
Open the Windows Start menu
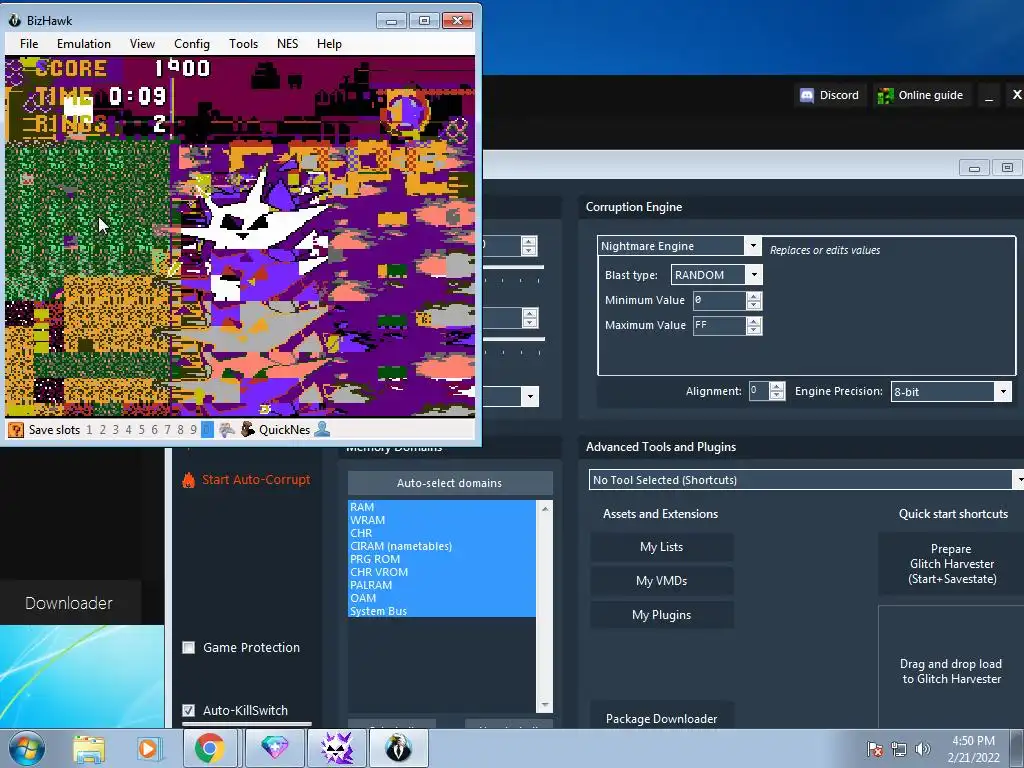[27, 748]
